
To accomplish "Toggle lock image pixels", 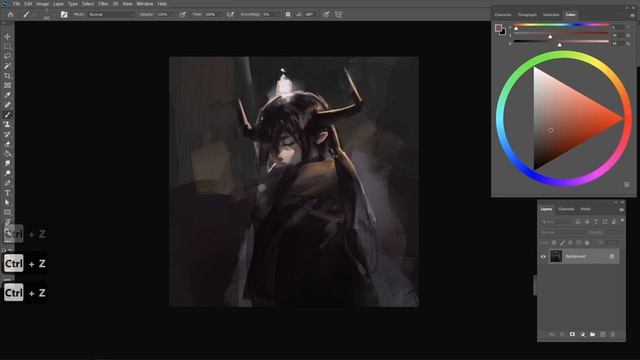I will pyautogui.click(x=562, y=242).
